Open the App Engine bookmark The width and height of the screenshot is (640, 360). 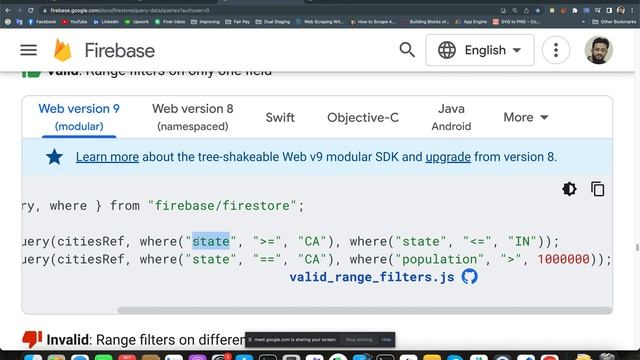point(471,22)
